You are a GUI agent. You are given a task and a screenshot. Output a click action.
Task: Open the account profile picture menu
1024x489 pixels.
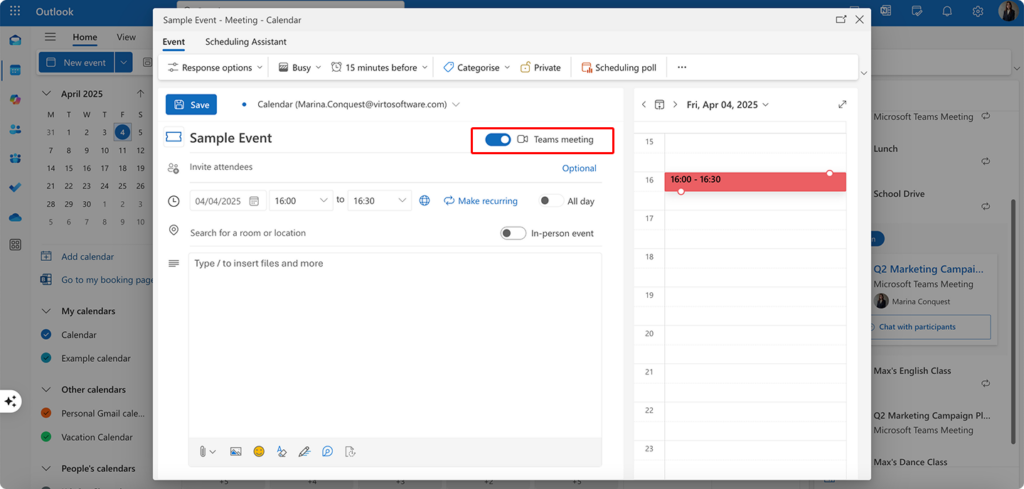[x=1008, y=11]
